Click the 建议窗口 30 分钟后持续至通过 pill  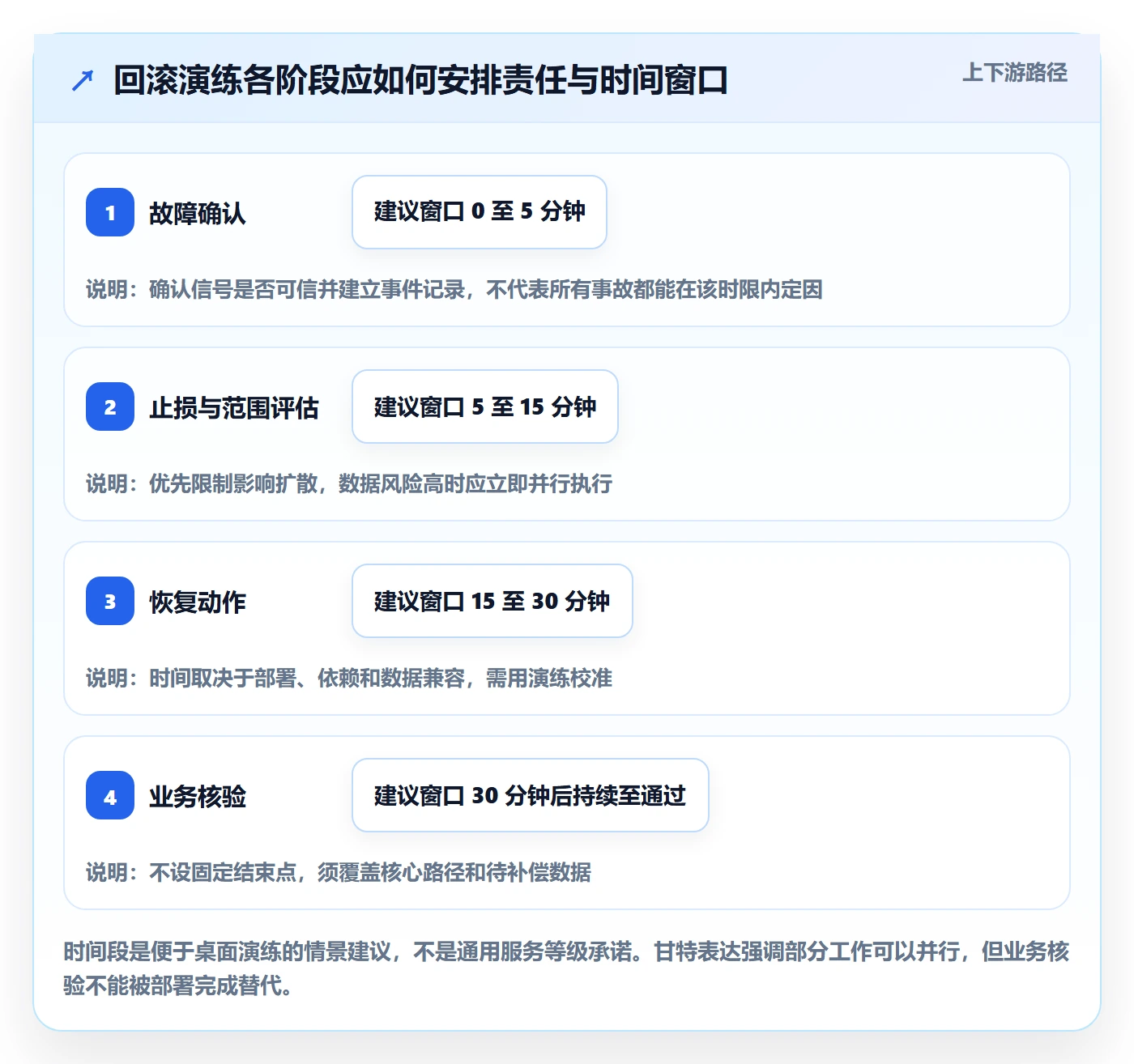click(531, 795)
